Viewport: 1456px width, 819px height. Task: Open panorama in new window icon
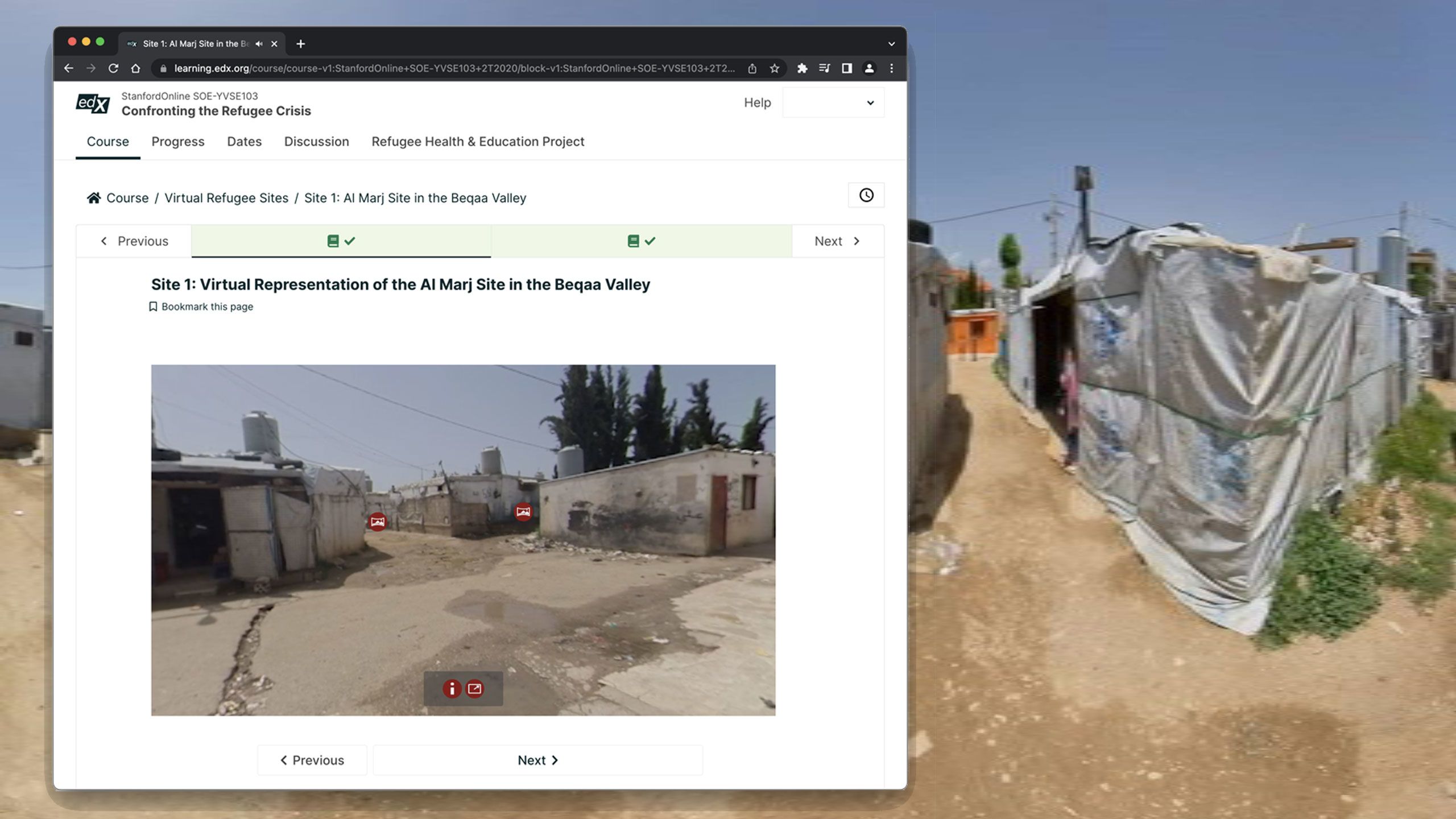click(474, 689)
